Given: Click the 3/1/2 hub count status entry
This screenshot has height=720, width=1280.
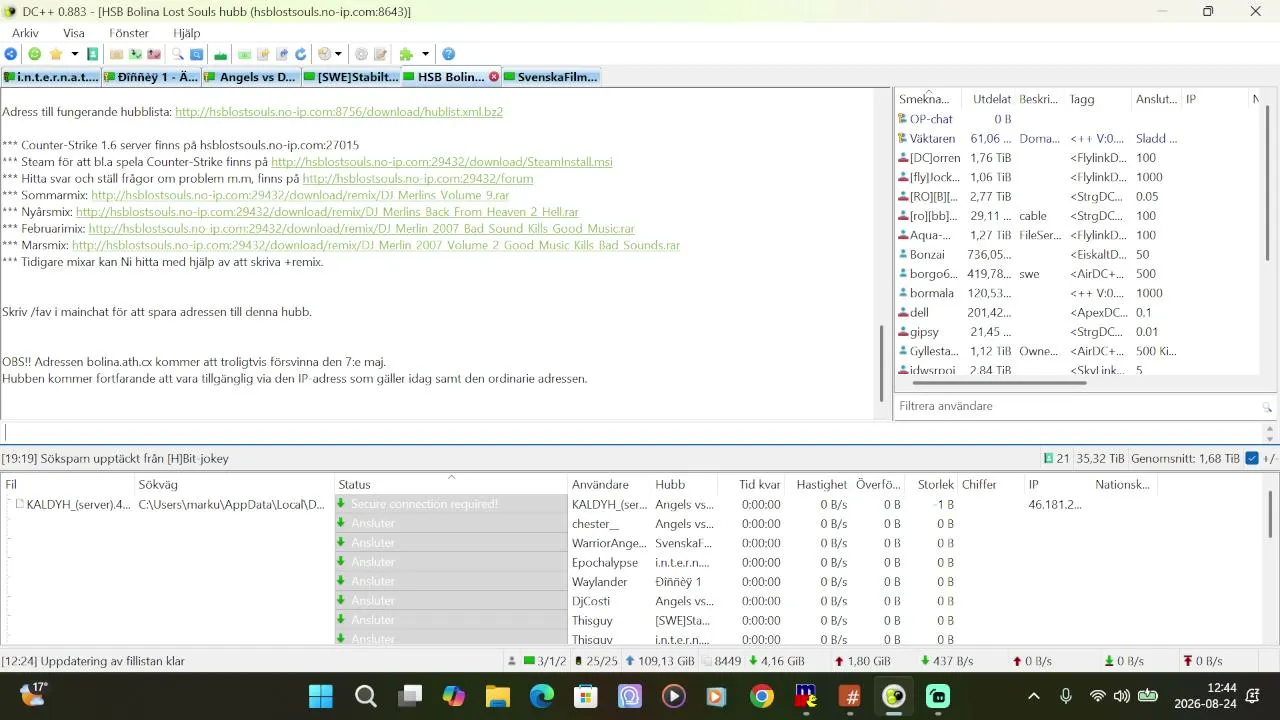Looking at the screenshot, I should point(544,662).
